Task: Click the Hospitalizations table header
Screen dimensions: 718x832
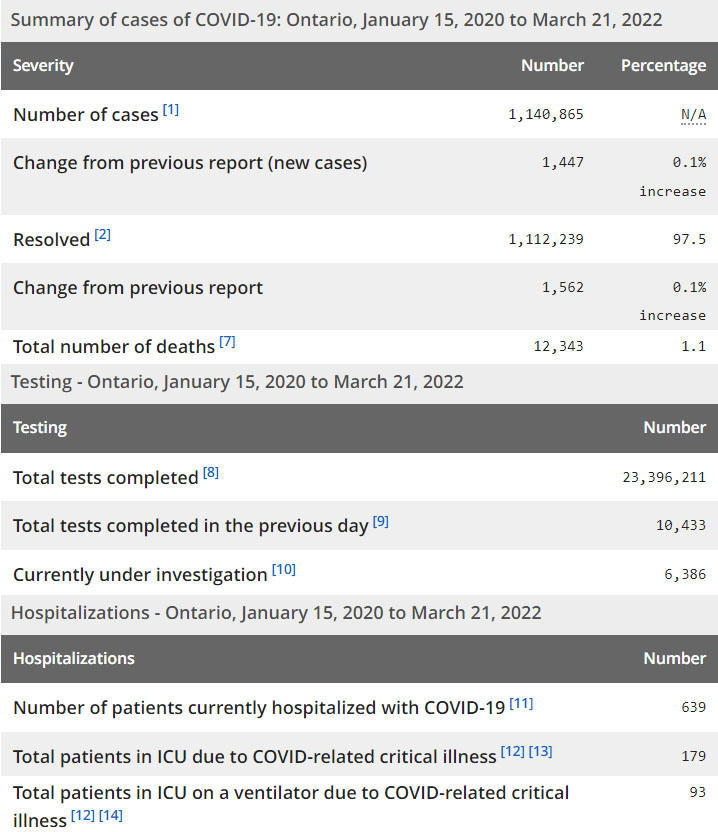Action: tap(74, 659)
